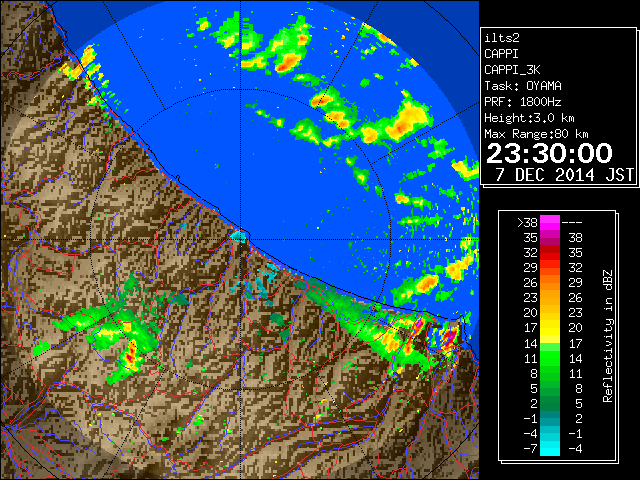Click the orange 26 dBZ legend swatch

(x=550, y=282)
